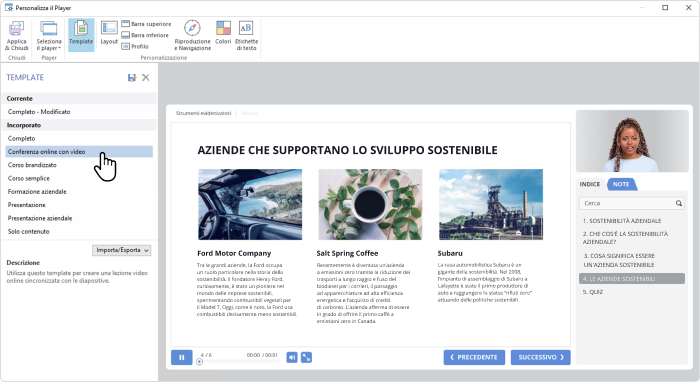The height and width of the screenshot is (382, 700).
Task: Open the Layout ribbon option
Action: point(109,33)
